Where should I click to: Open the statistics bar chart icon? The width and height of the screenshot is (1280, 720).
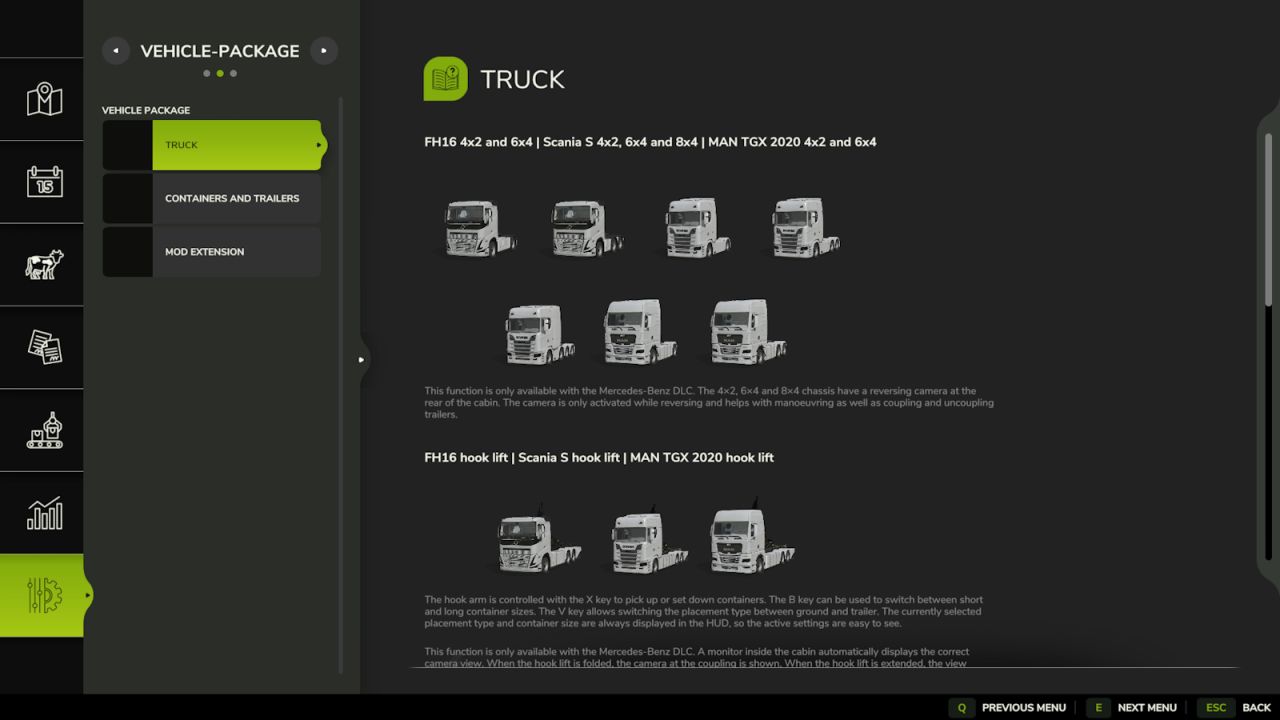(x=44, y=513)
